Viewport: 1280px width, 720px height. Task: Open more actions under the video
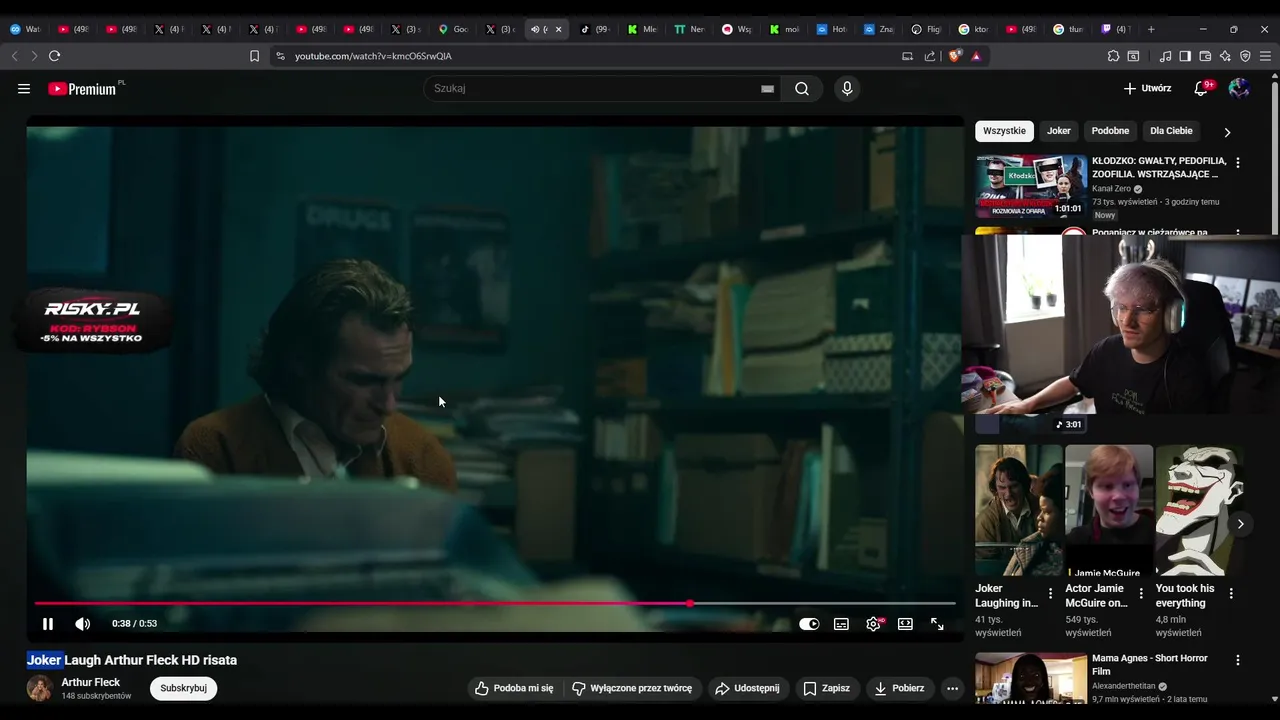tap(952, 688)
